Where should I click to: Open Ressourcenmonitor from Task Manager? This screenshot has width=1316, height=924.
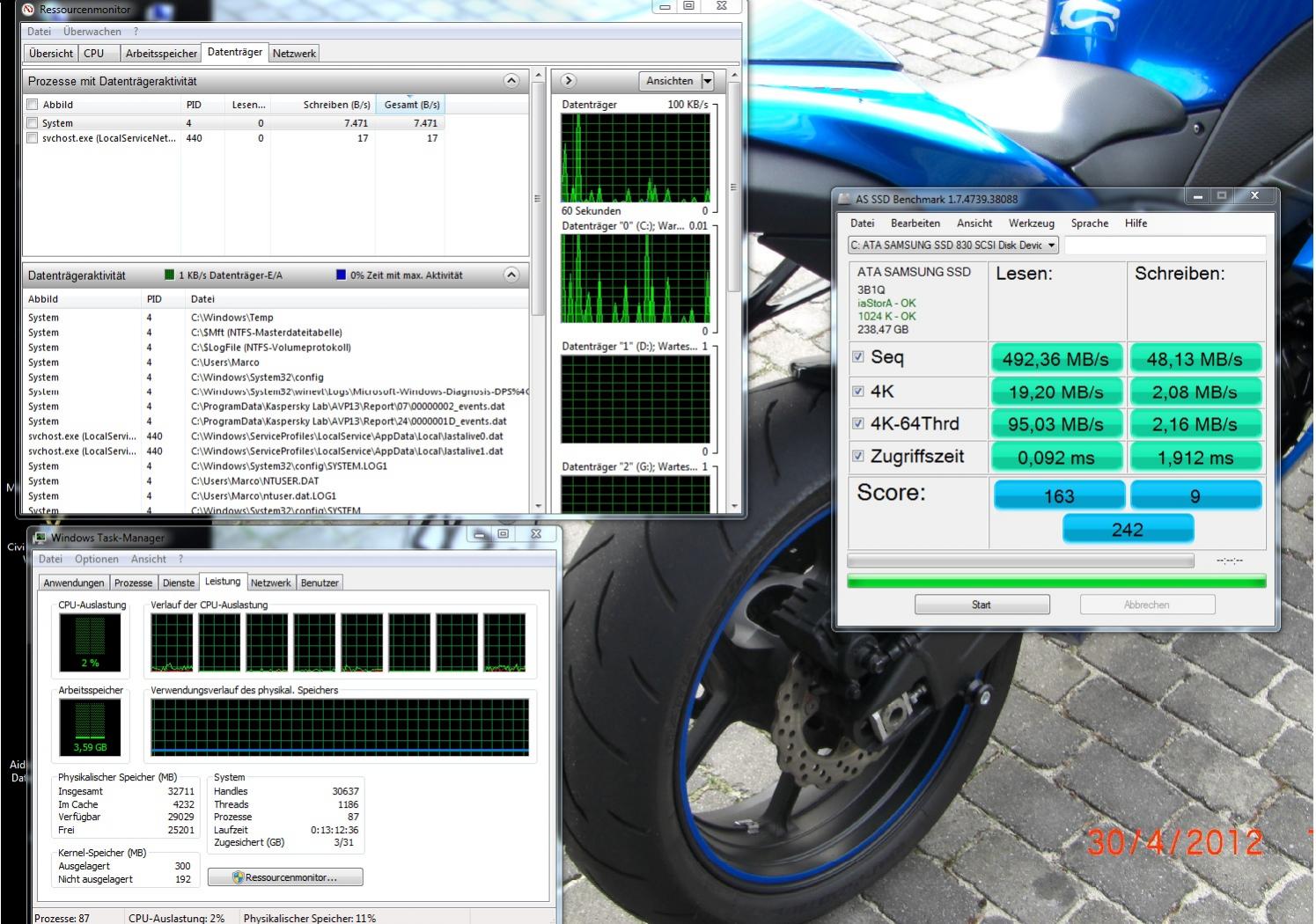285,877
